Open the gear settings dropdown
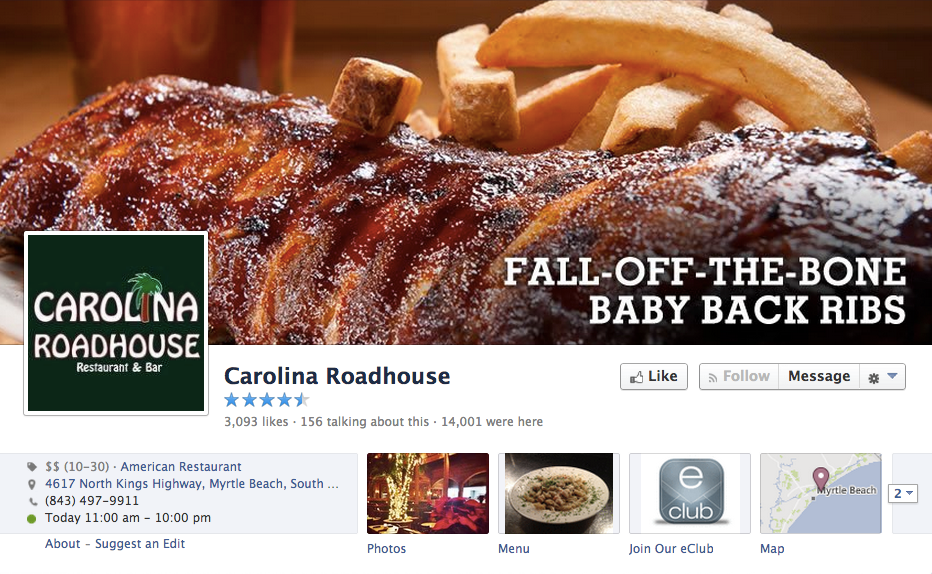Screen dimensions: 932x574 click(883, 377)
